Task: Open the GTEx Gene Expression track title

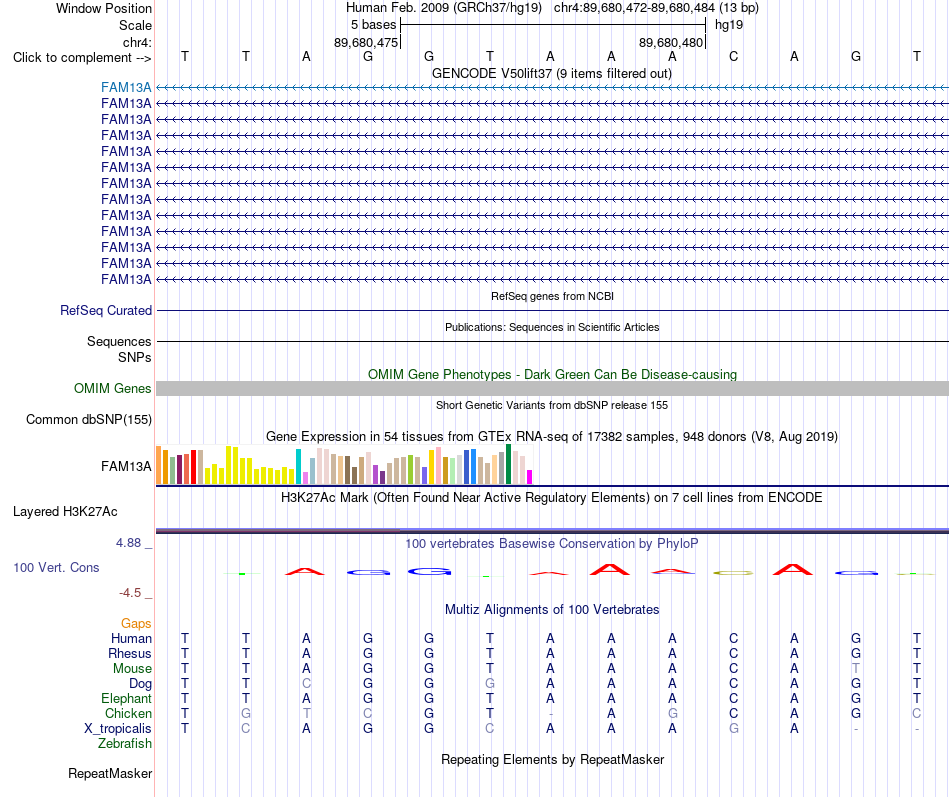Action: (551, 436)
